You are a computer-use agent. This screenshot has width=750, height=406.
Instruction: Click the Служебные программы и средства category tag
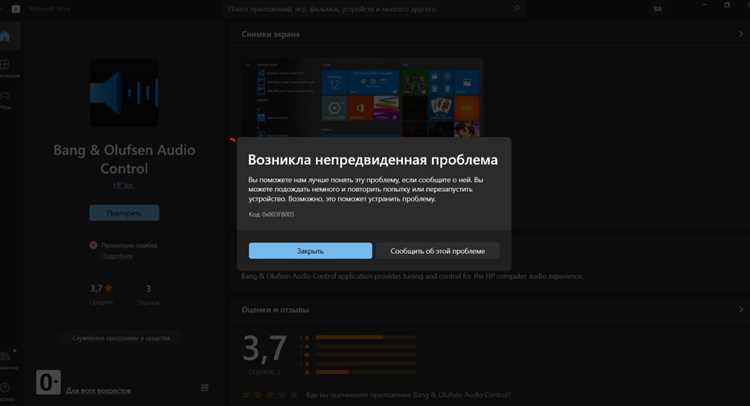[121, 338]
